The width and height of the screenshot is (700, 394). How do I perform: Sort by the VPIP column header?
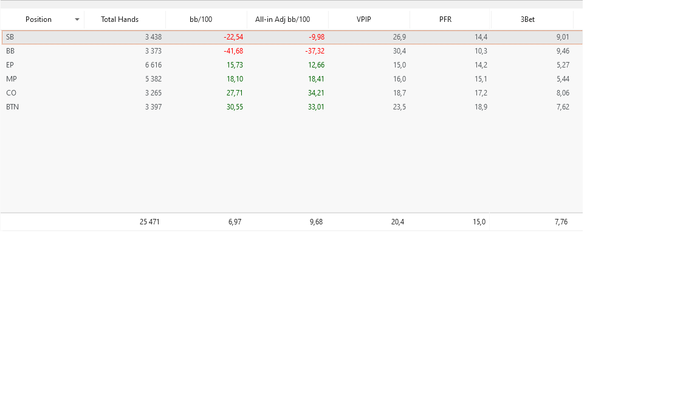pyautogui.click(x=364, y=20)
